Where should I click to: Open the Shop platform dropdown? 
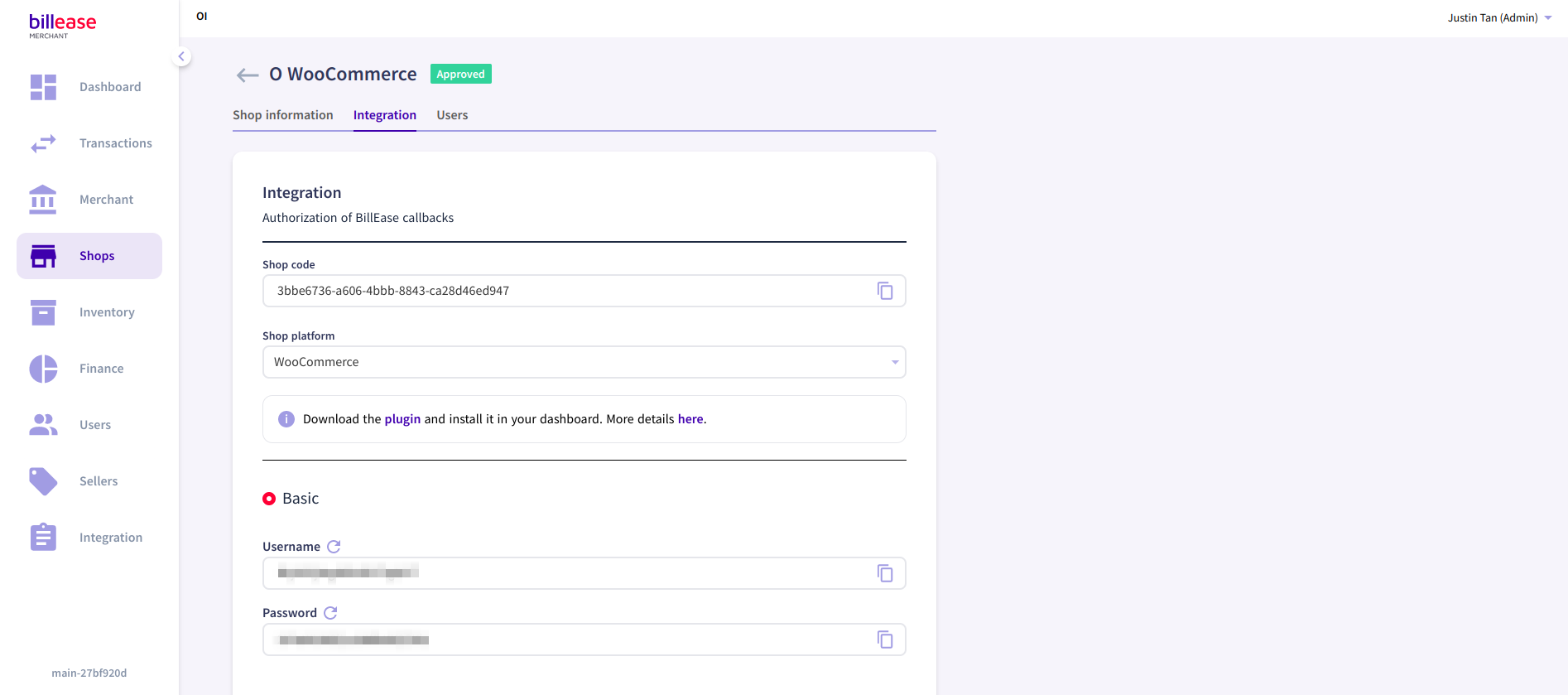tap(584, 362)
